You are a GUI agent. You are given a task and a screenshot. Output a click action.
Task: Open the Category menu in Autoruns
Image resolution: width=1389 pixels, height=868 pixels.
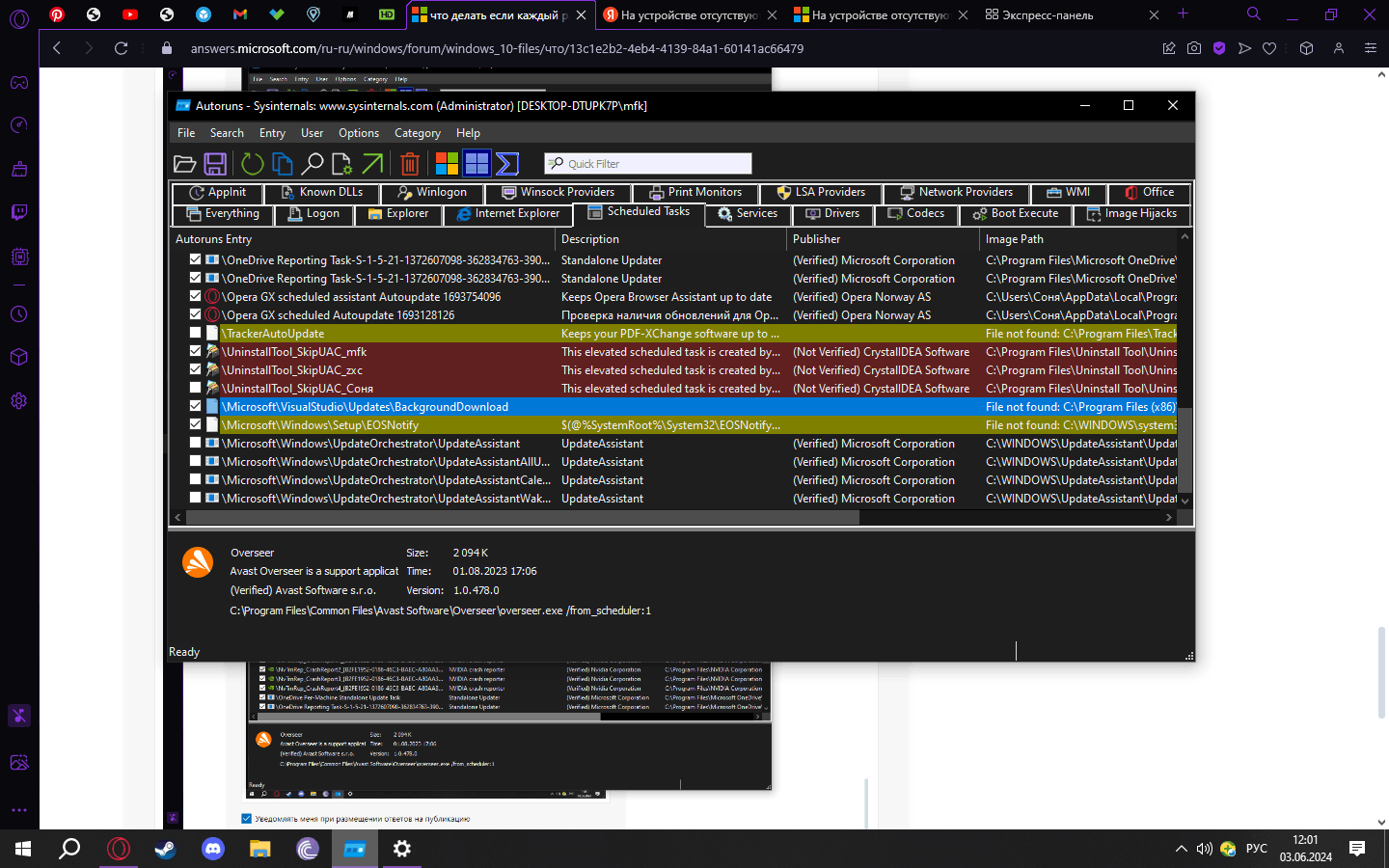418,133
